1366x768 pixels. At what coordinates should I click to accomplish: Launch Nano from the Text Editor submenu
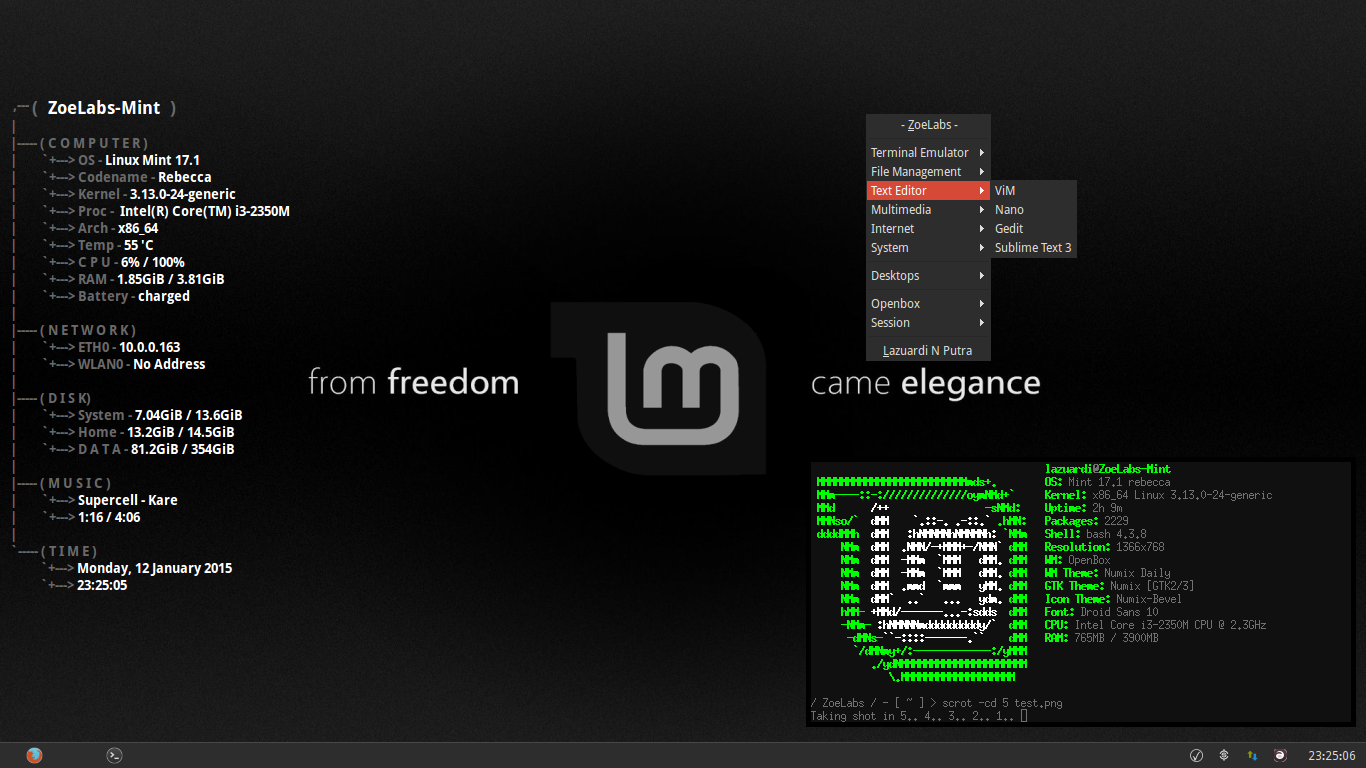coord(1034,210)
